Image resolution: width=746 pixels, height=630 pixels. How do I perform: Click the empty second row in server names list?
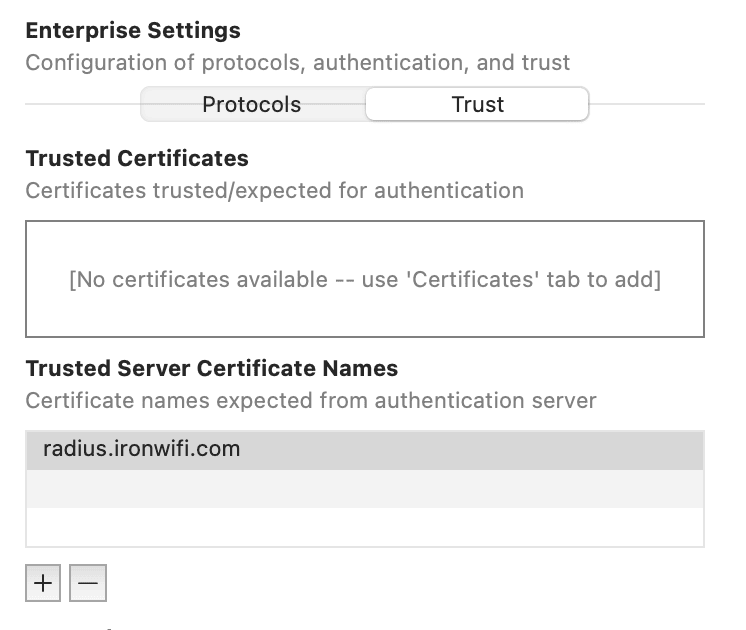click(365, 489)
